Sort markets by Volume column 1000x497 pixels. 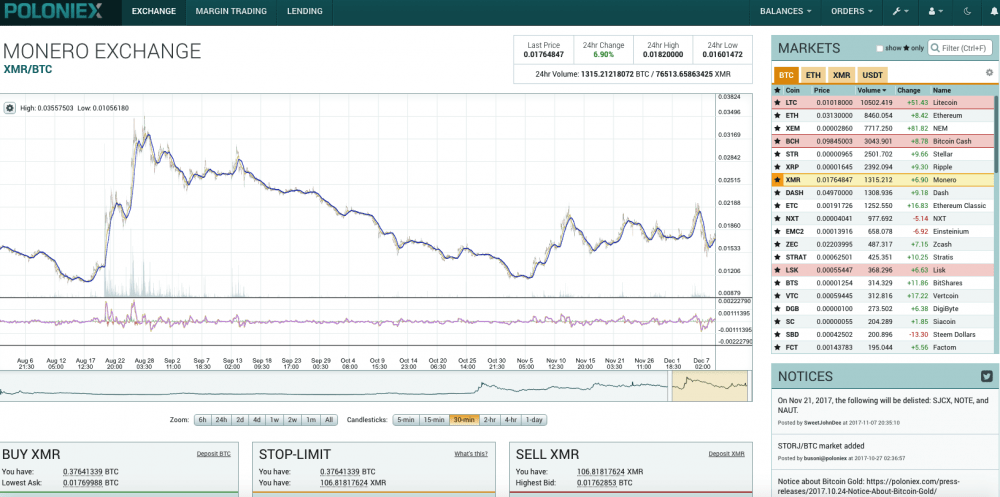pos(872,91)
